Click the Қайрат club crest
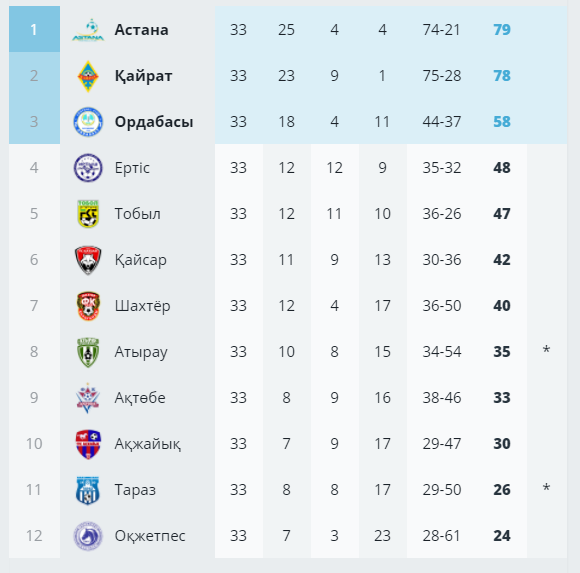Screen dimensions: 580x573 tap(88, 76)
